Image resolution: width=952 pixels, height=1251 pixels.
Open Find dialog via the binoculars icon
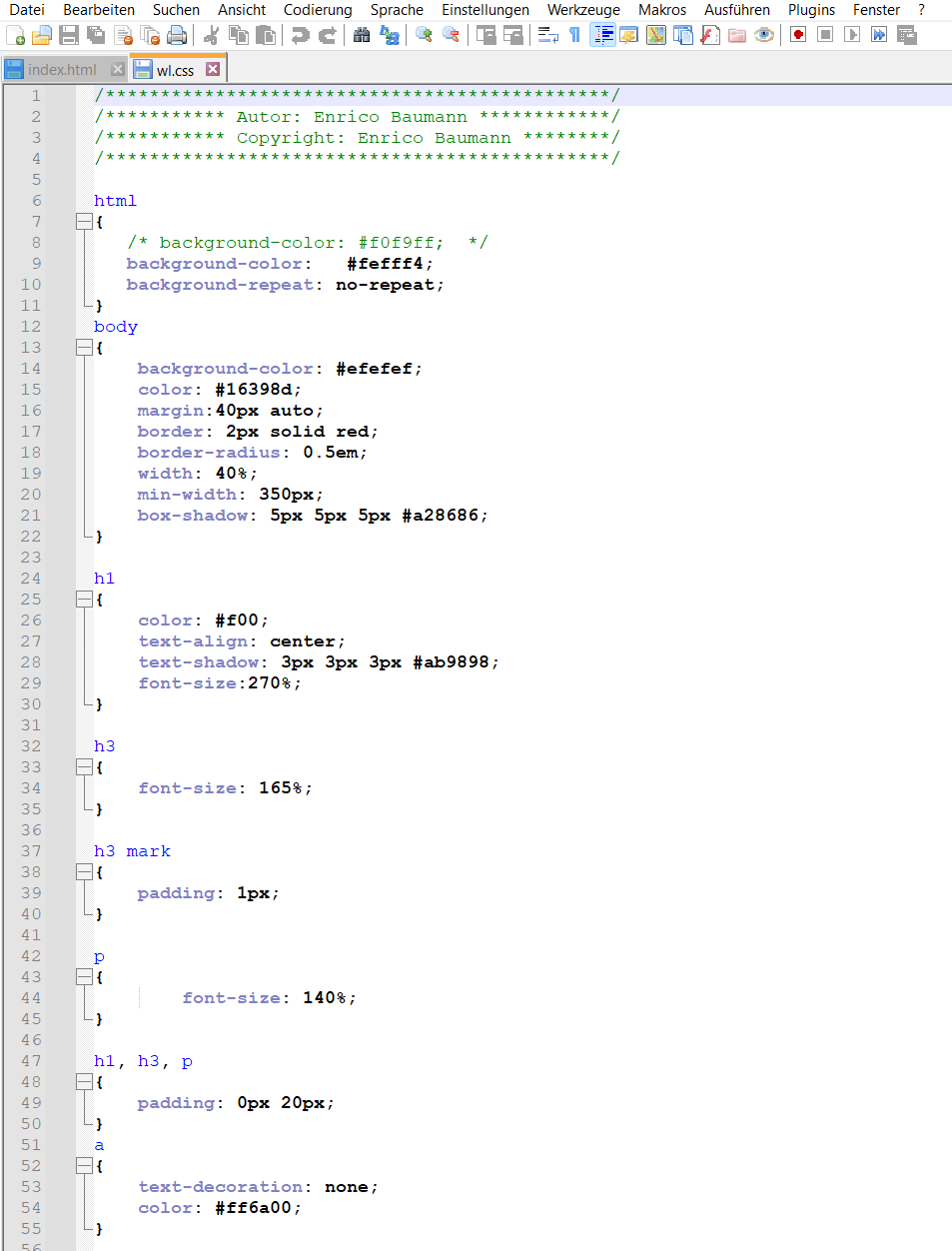(363, 34)
